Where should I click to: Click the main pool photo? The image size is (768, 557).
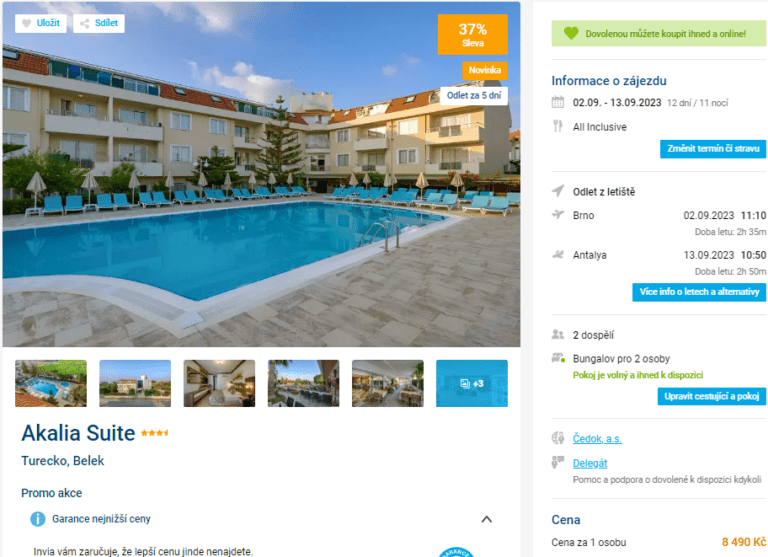coord(262,196)
